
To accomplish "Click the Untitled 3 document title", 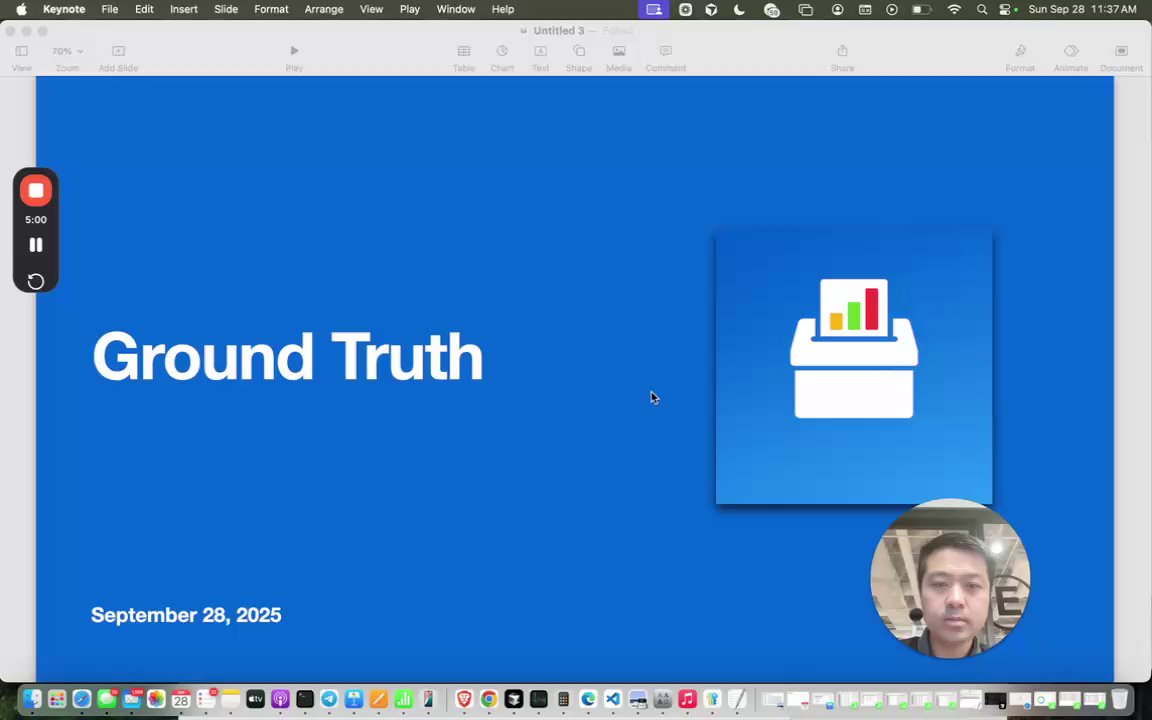I will pos(558,31).
